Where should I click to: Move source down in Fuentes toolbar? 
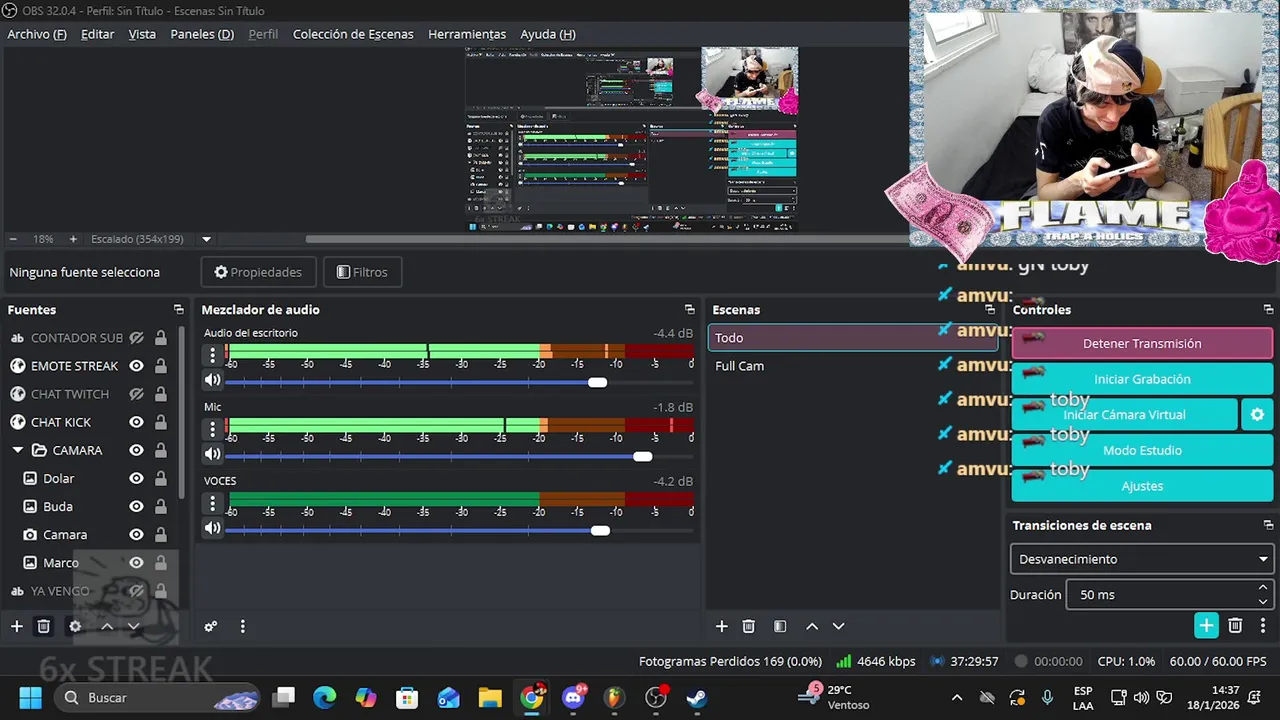point(134,626)
